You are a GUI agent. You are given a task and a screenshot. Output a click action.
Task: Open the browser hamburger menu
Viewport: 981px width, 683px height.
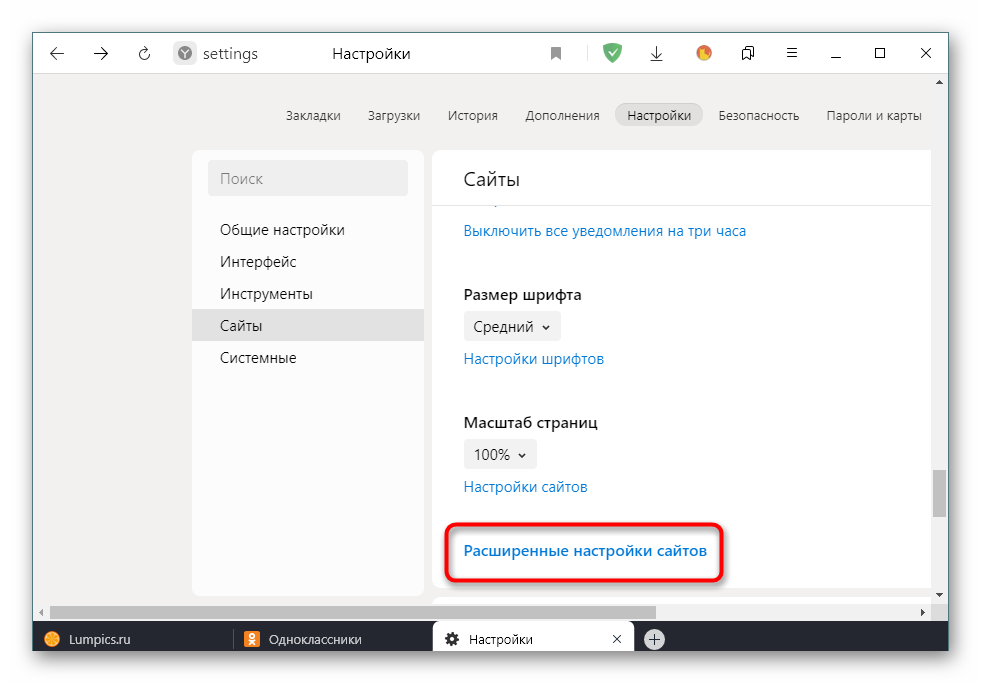tap(791, 54)
